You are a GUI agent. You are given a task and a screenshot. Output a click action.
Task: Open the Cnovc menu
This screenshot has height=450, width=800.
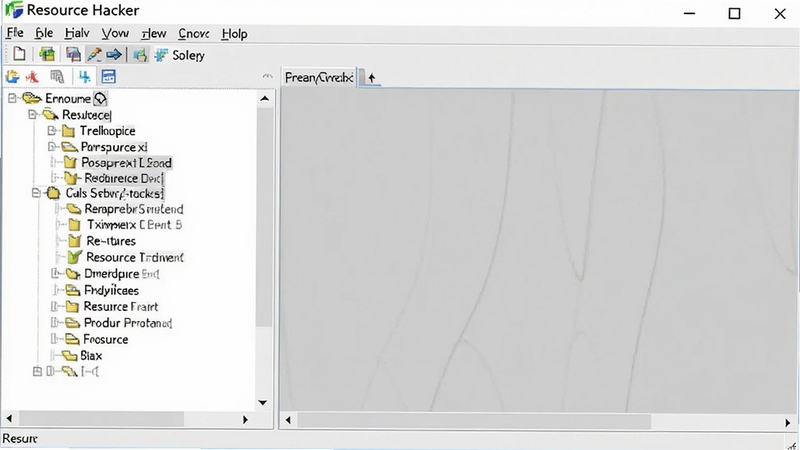point(193,34)
